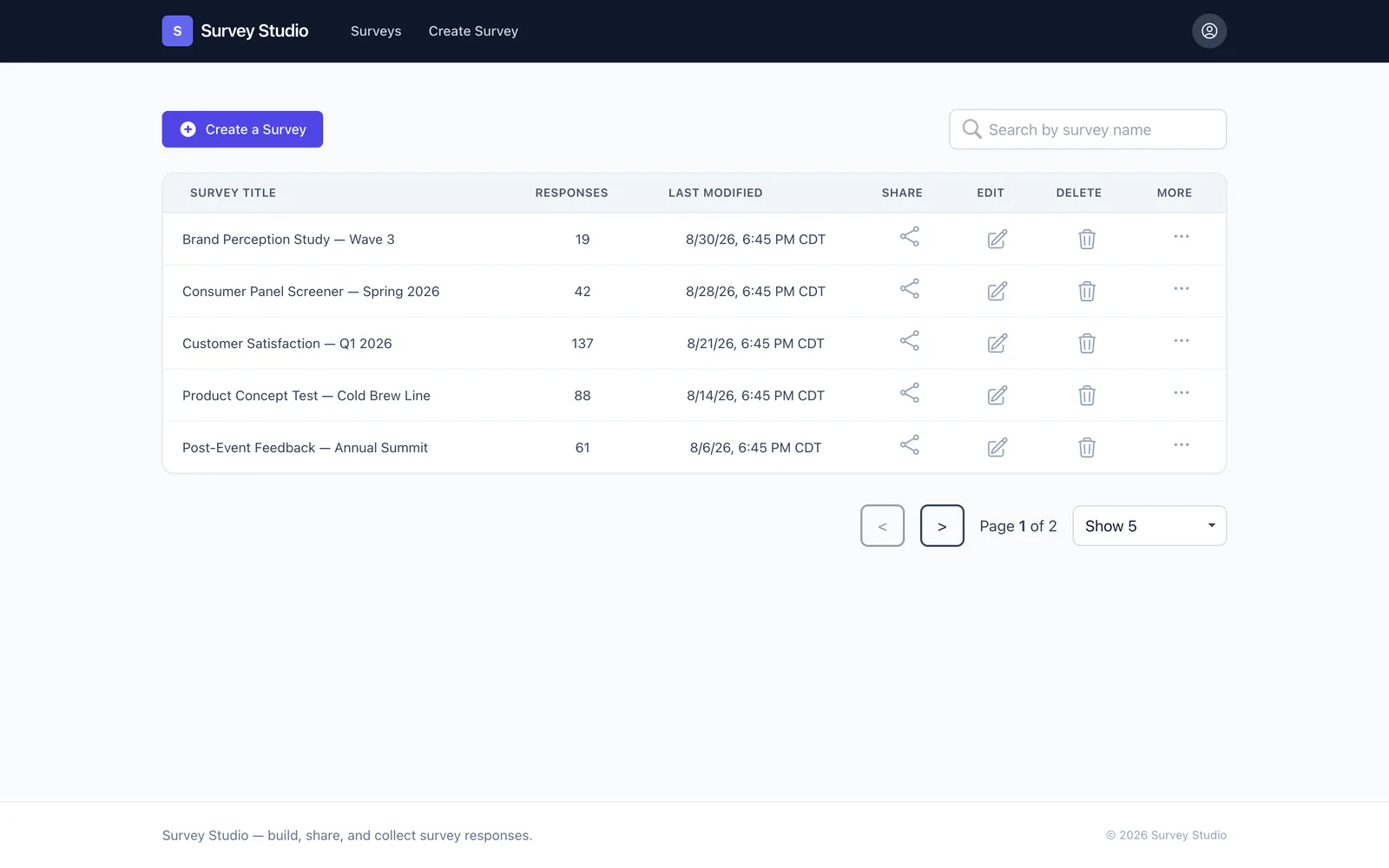Select the Product Concept Test — Cold Brew Line title
This screenshot has height=868, width=1389.
pyautogui.click(x=306, y=396)
